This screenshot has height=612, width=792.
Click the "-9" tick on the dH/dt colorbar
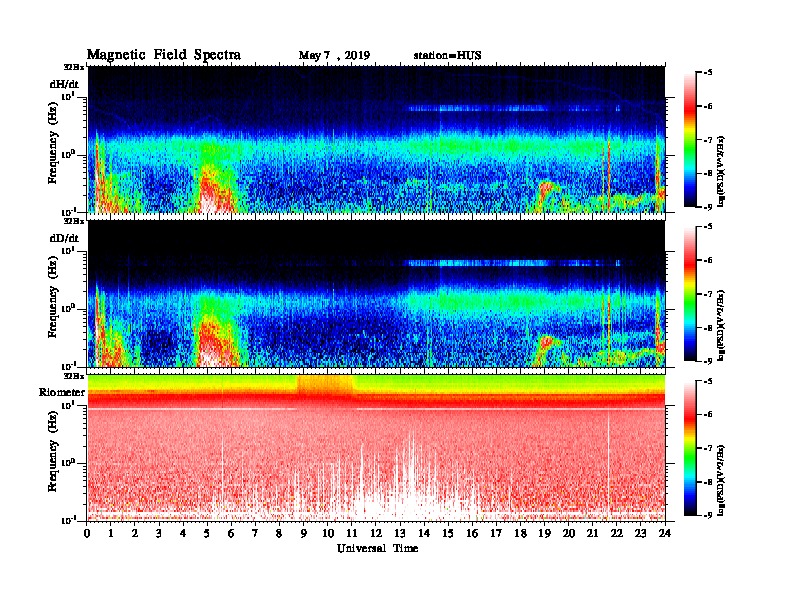708,207
